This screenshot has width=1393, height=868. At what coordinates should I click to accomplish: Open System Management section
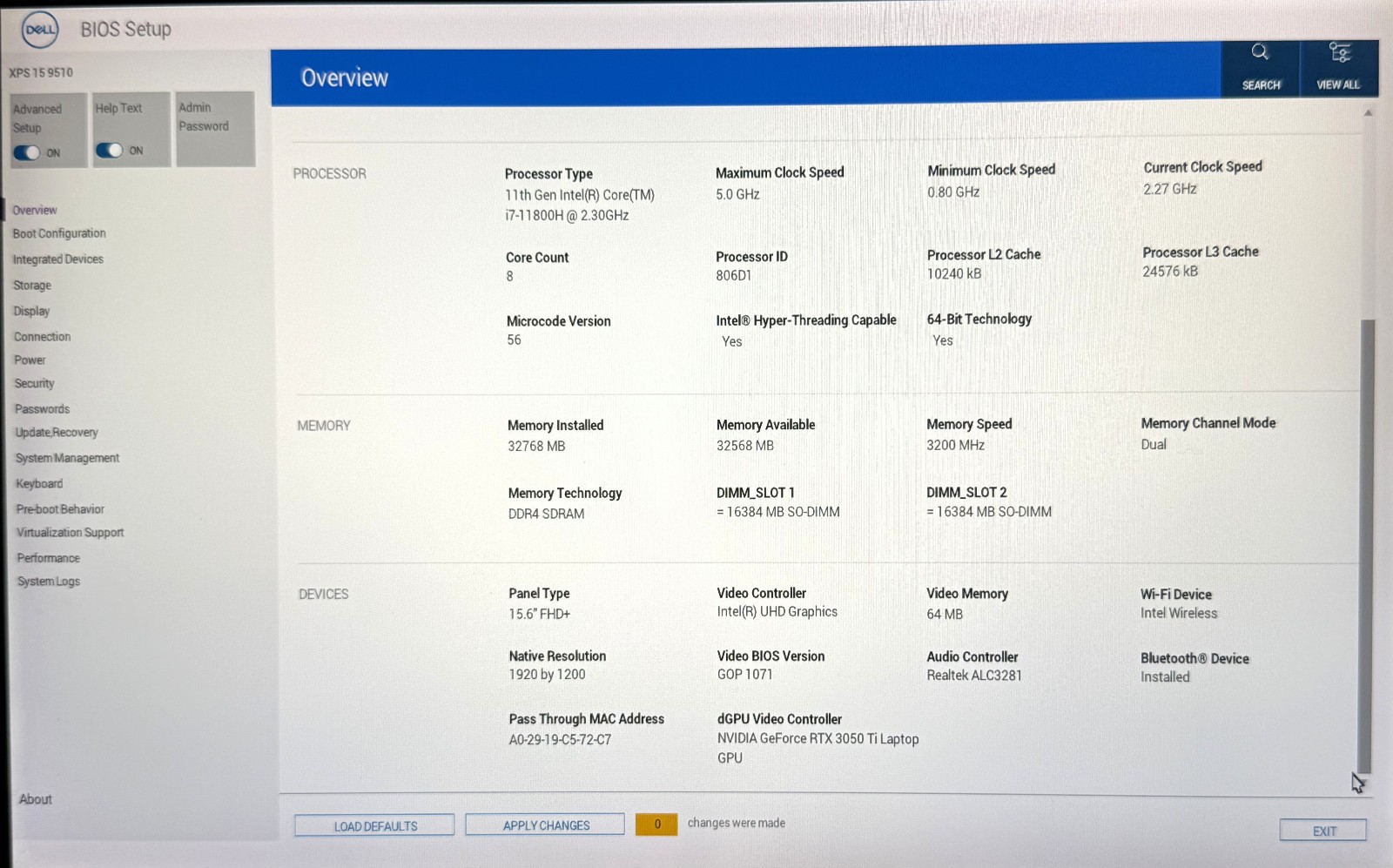[x=67, y=458]
